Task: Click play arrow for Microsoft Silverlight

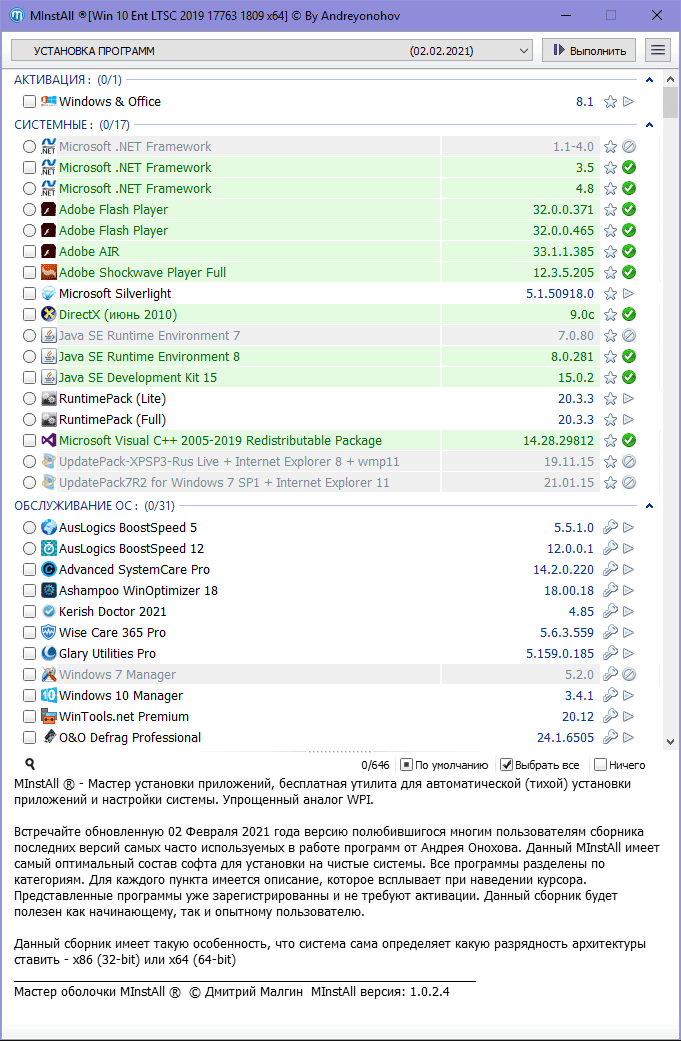Action: pos(629,293)
